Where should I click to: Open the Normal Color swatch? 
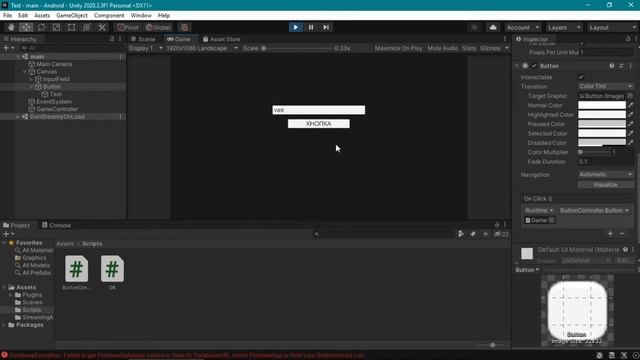(602, 105)
